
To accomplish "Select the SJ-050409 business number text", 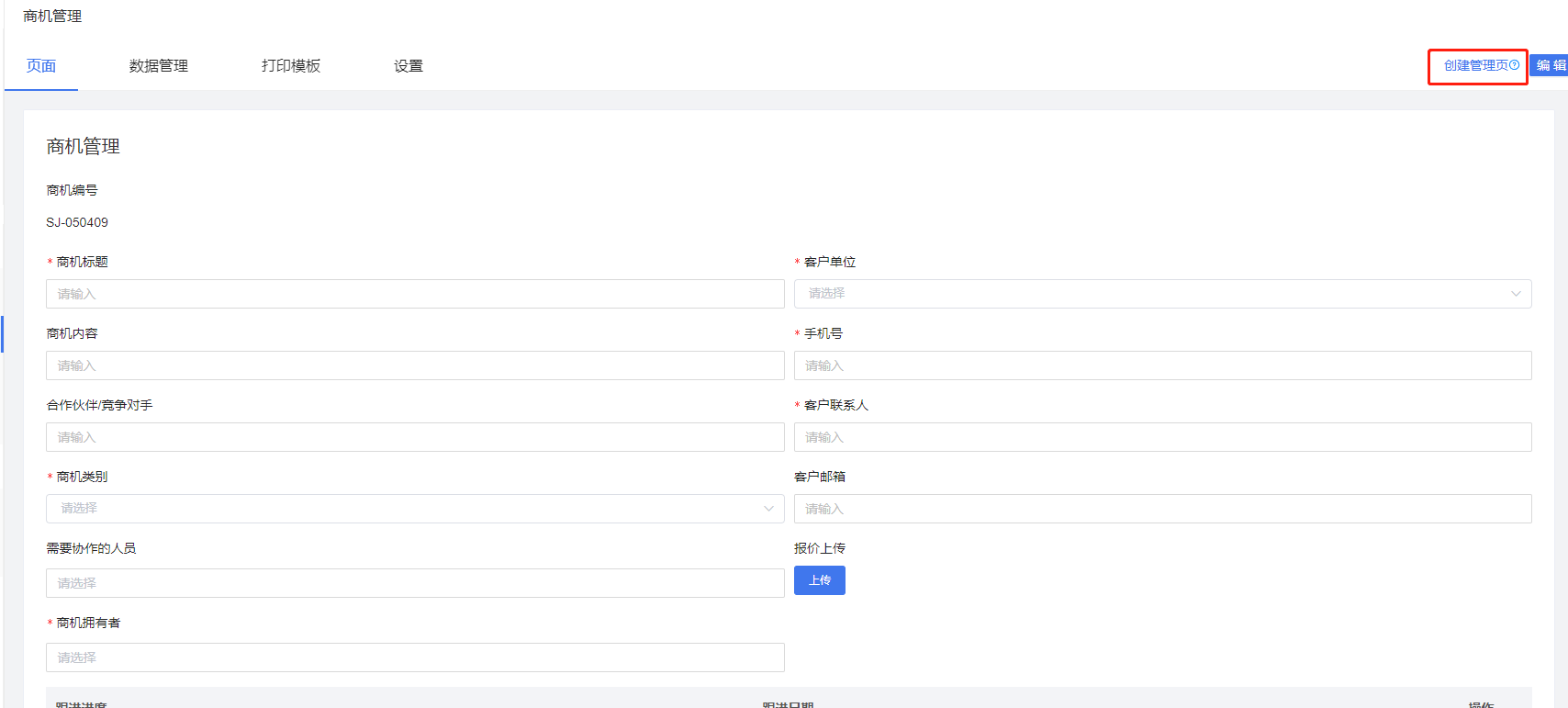I will click(77, 222).
